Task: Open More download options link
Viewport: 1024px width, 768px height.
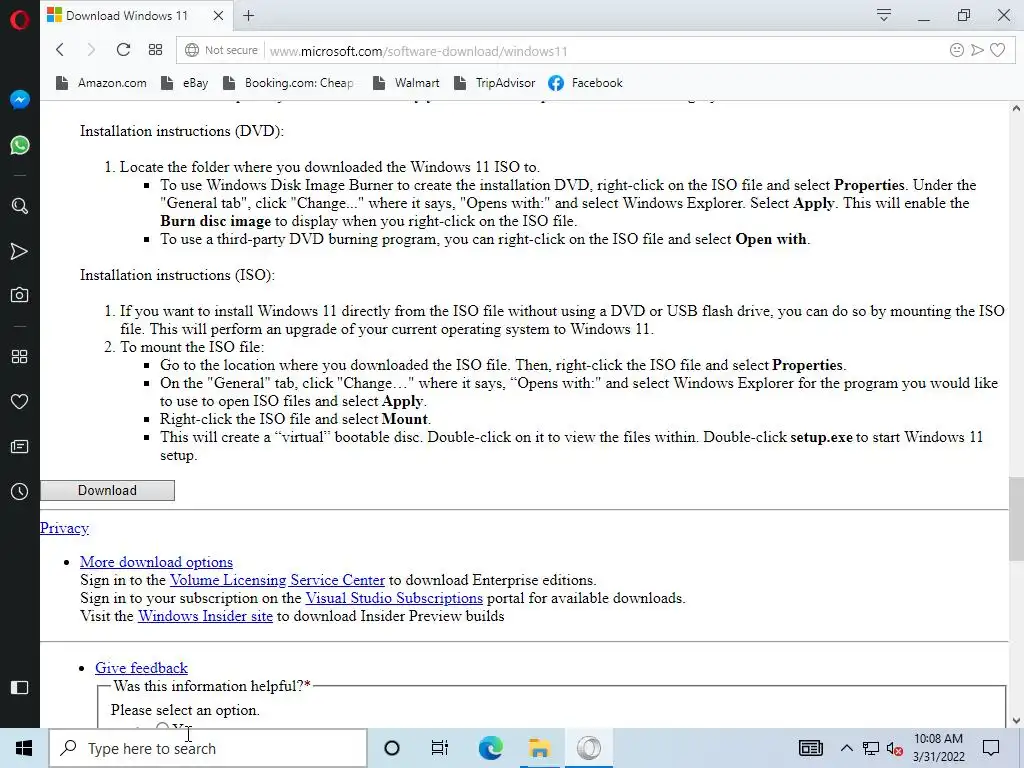Action: 156,562
